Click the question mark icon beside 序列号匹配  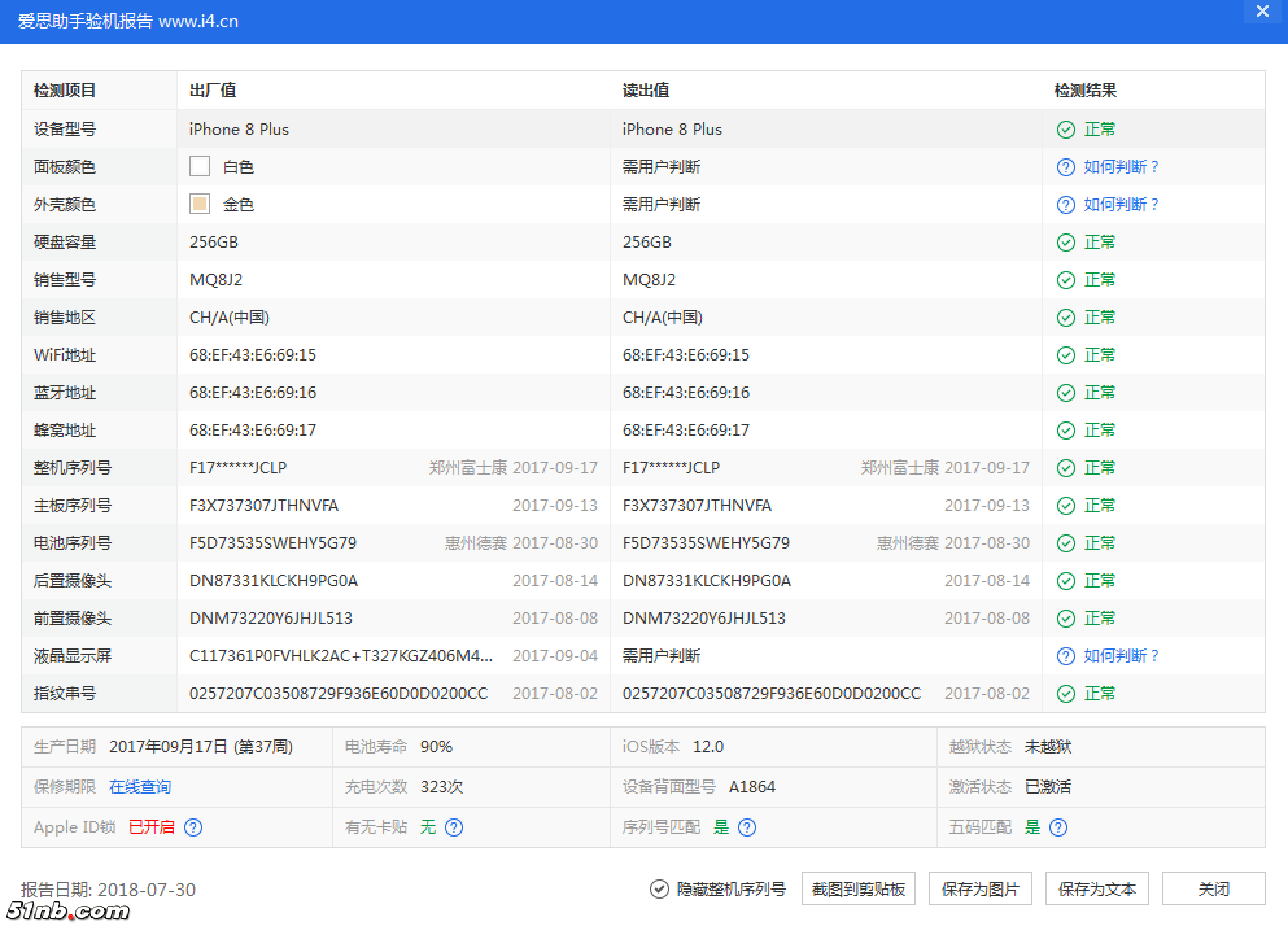coord(748,827)
